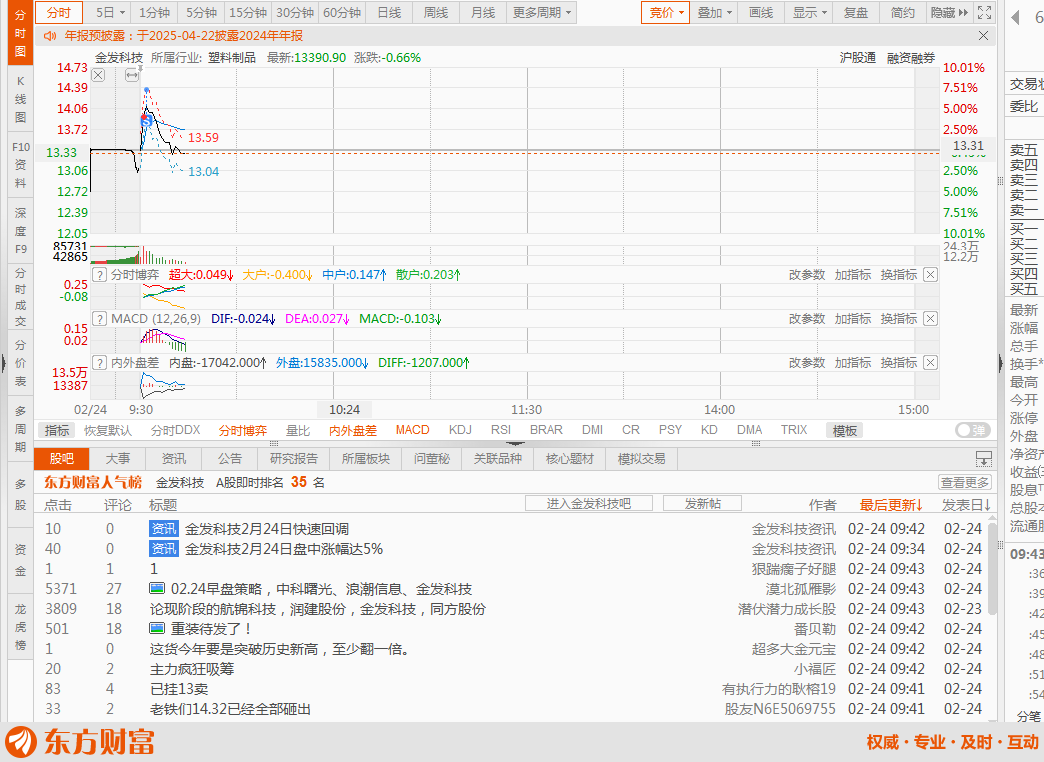Click the 资讯 tag of 快速回调 post
Image resolution: width=1044 pixels, height=762 pixels.
click(x=164, y=529)
